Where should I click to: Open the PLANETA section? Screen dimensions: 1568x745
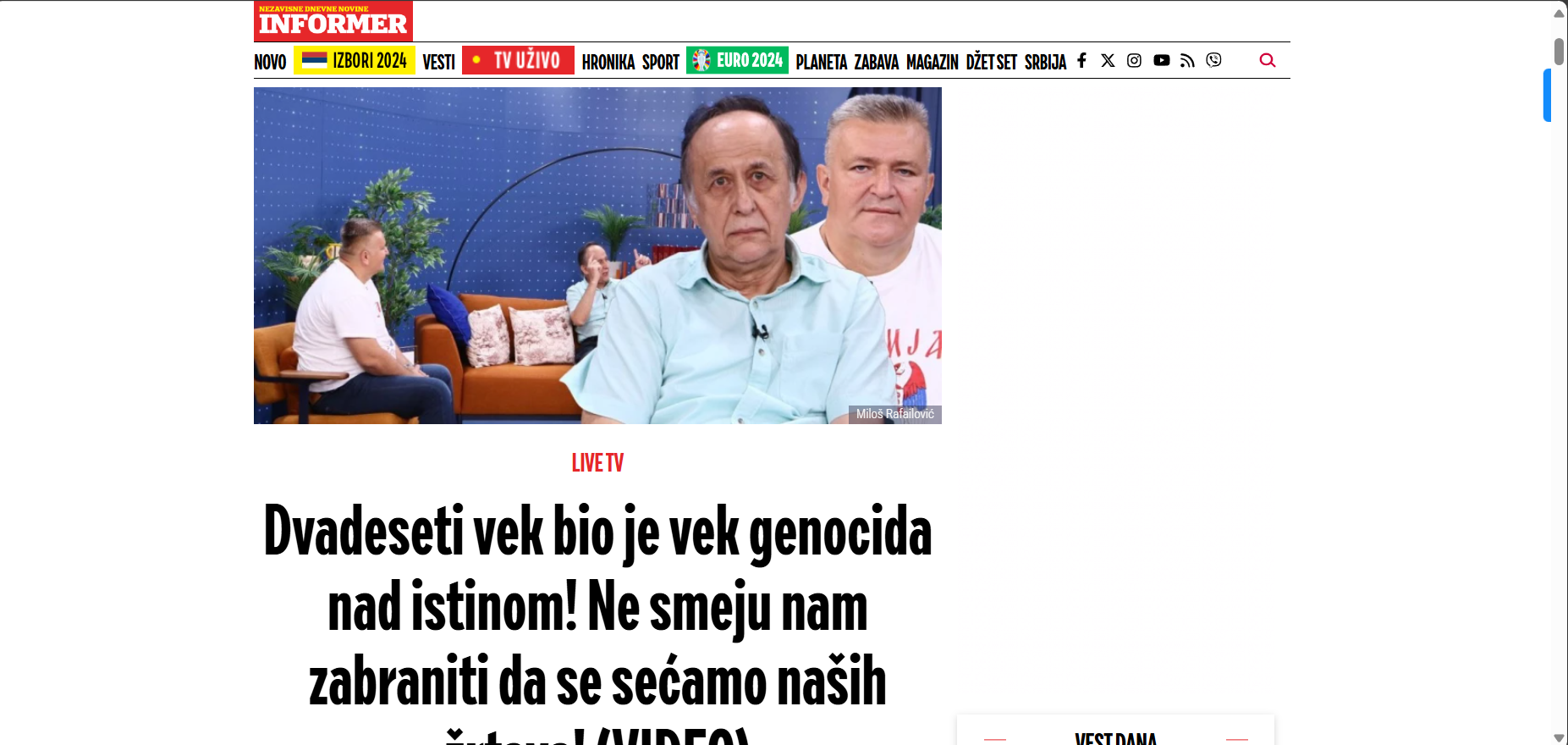tap(821, 62)
